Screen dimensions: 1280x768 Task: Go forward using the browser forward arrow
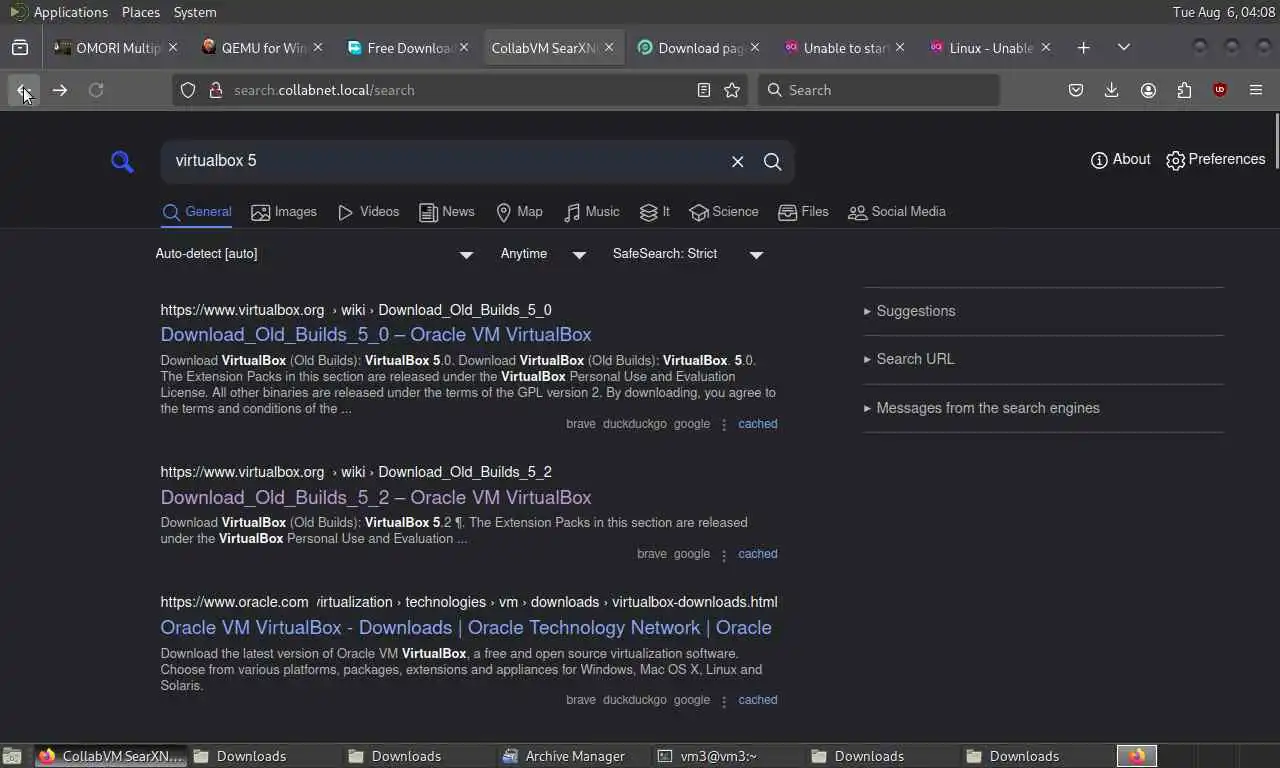coord(60,90)
